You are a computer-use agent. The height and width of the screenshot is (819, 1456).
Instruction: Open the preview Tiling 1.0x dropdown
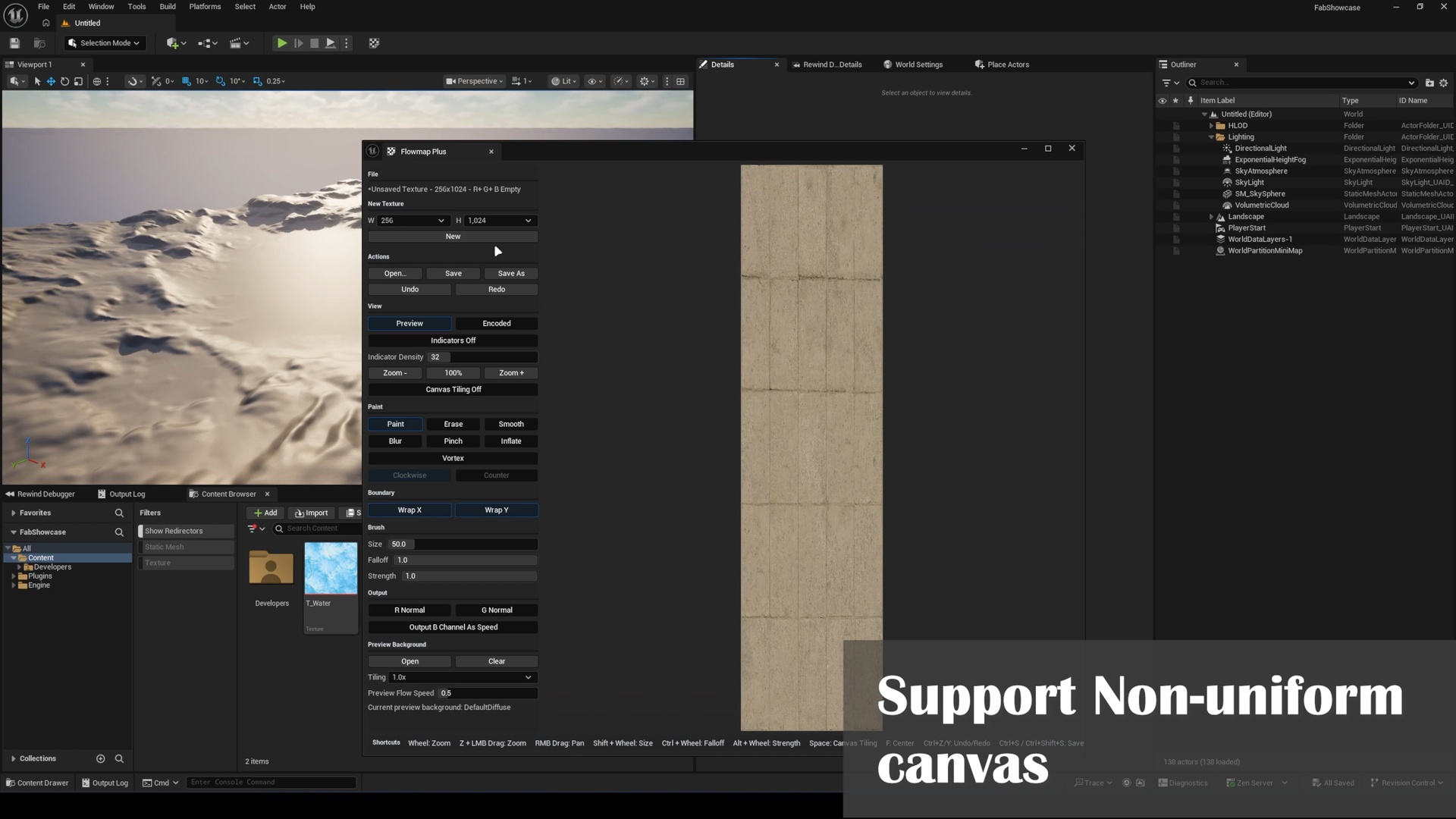pos(463,677)
